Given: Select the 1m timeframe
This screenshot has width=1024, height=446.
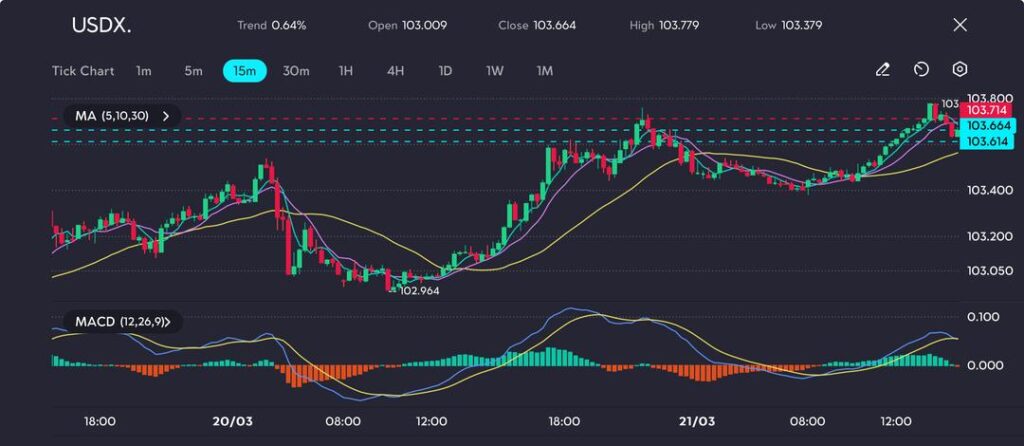Looking at the screenshot, I should [x=144, y=71].
